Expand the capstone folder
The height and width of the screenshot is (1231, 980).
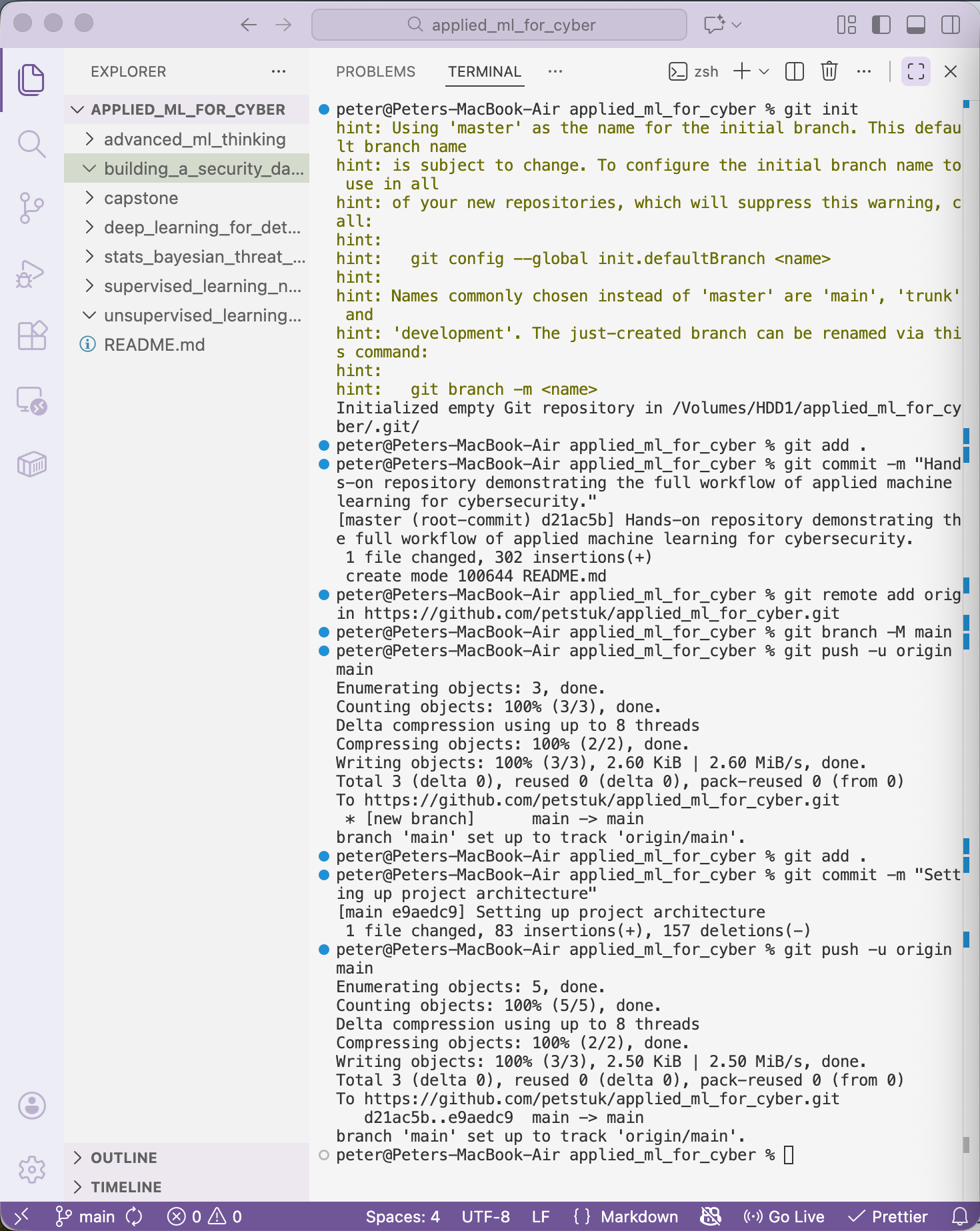click(141, 198)
